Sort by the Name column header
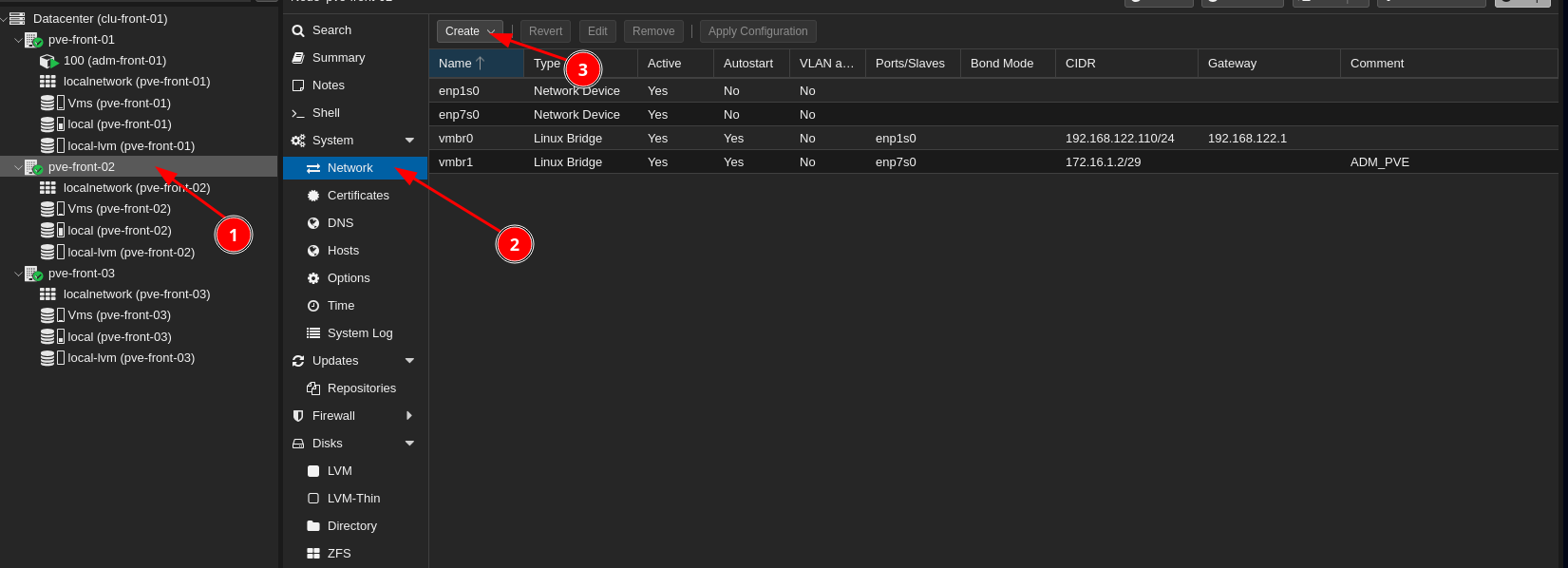Screen dimensions: 1568x568 [x=456, y=64]
